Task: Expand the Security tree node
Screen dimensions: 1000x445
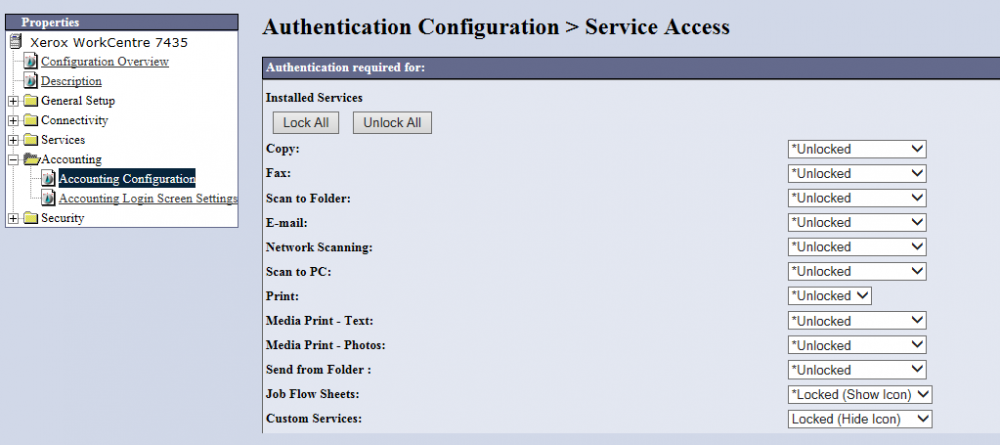Action: click(x=13, y=218)
